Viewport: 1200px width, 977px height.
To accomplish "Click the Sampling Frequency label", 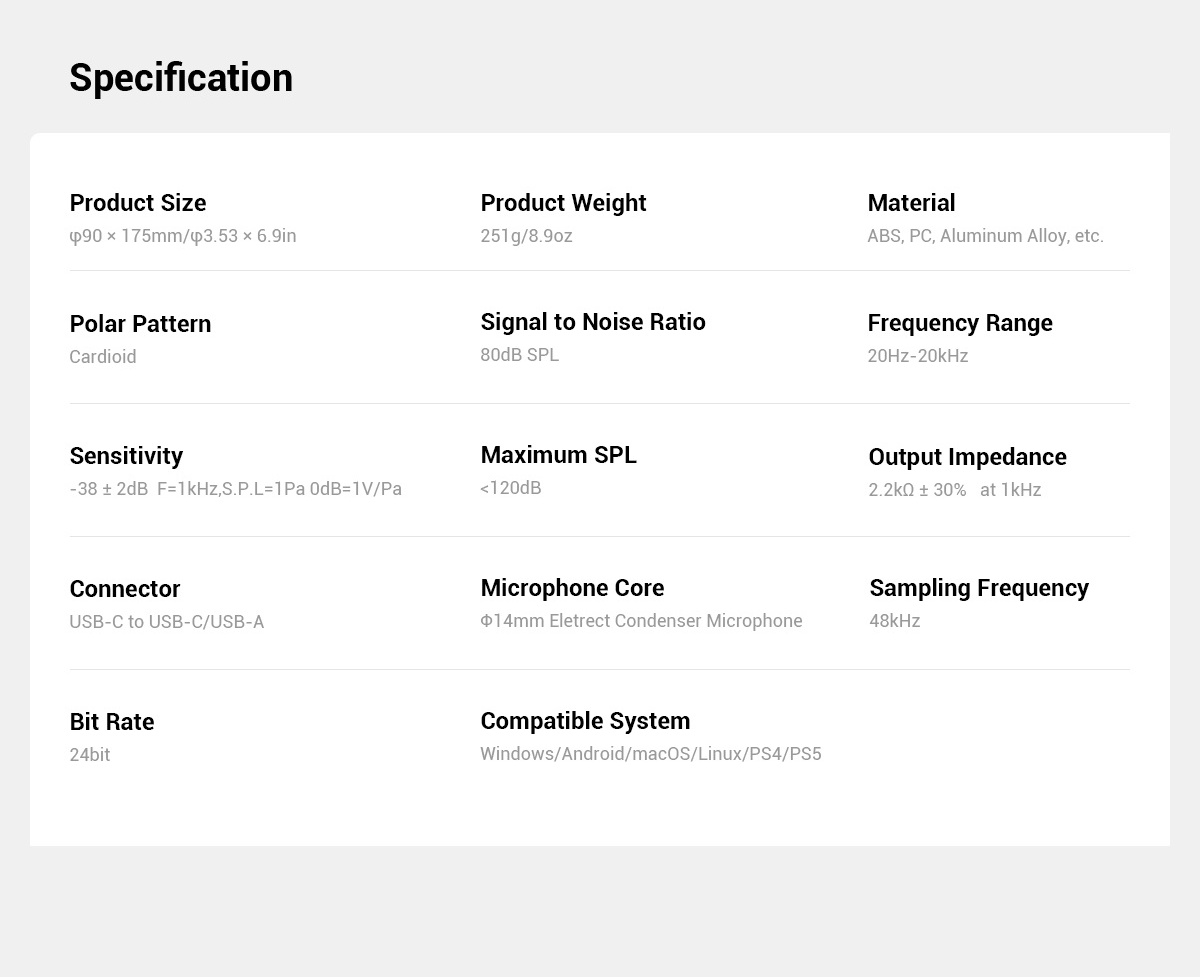I will pyautogui.click(x=979, y=588).
